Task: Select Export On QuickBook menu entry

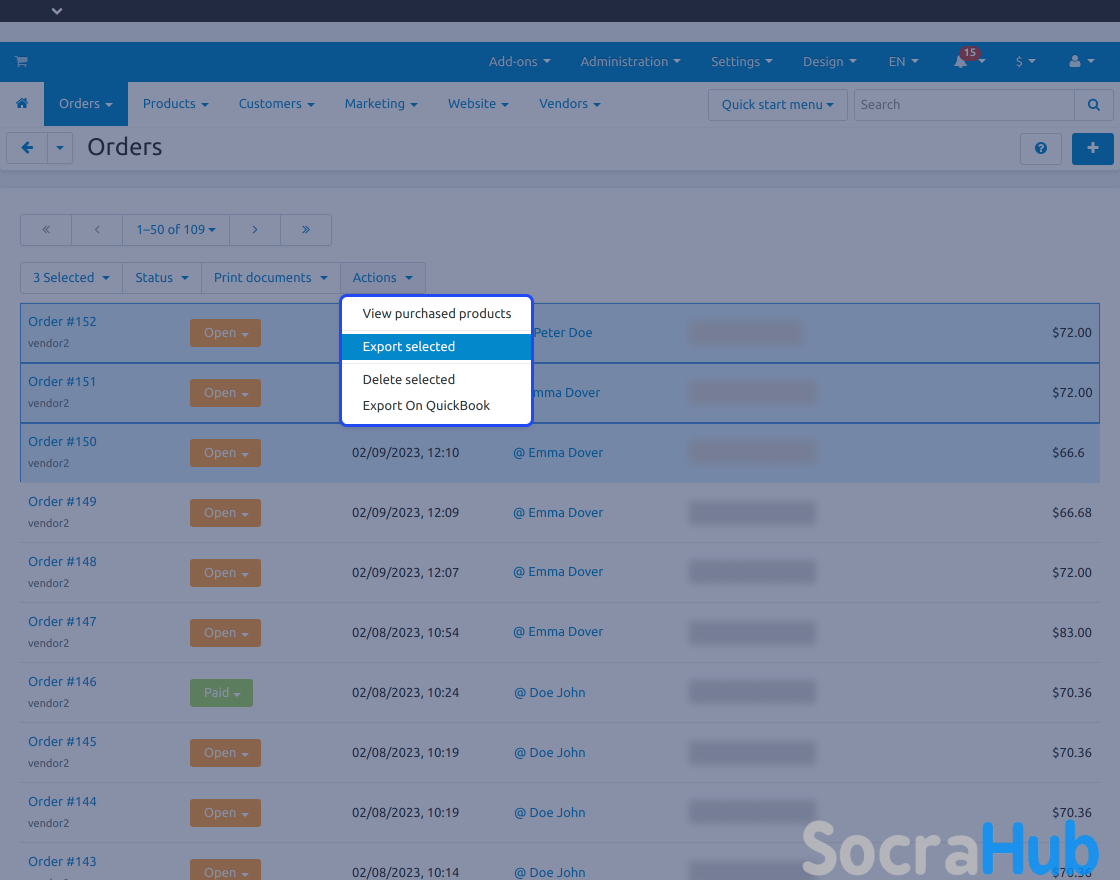Action: 426,406
